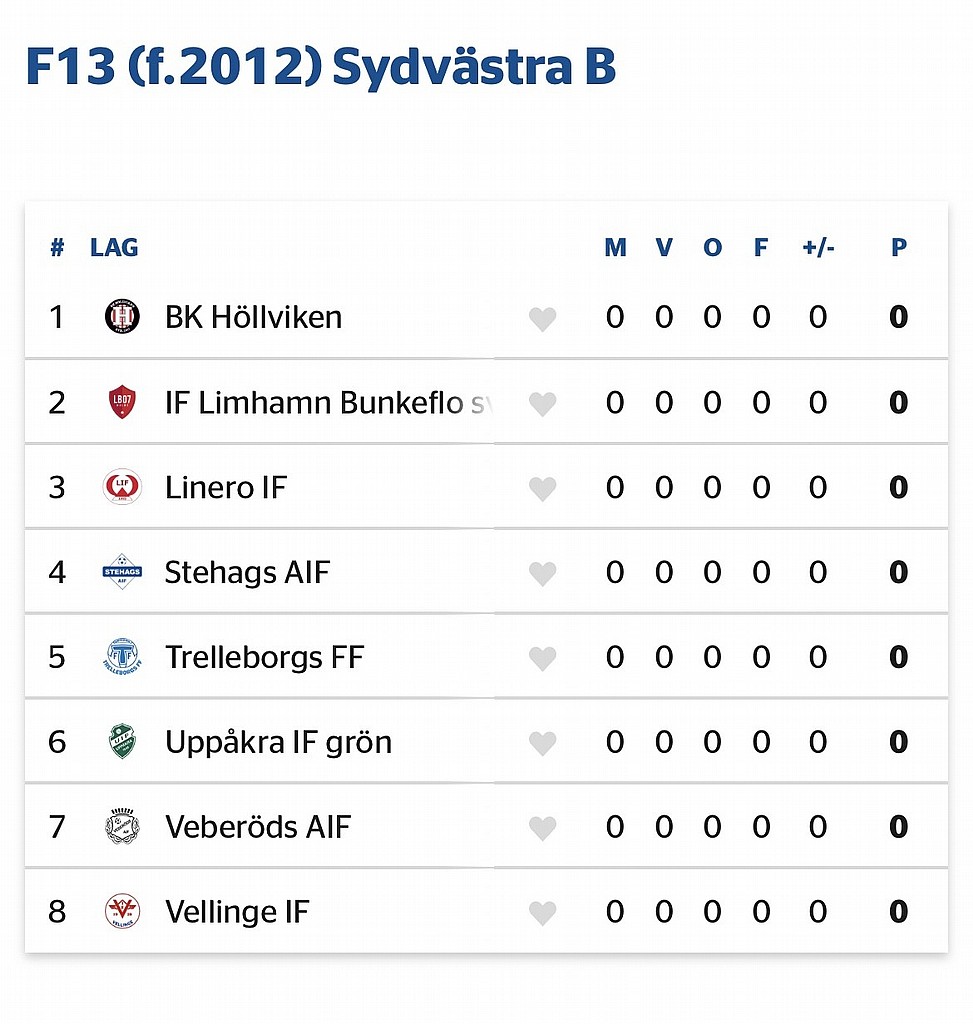Click the Linero IF club badge
Screen dimensions: 973x1024
(x=122, y=487)
